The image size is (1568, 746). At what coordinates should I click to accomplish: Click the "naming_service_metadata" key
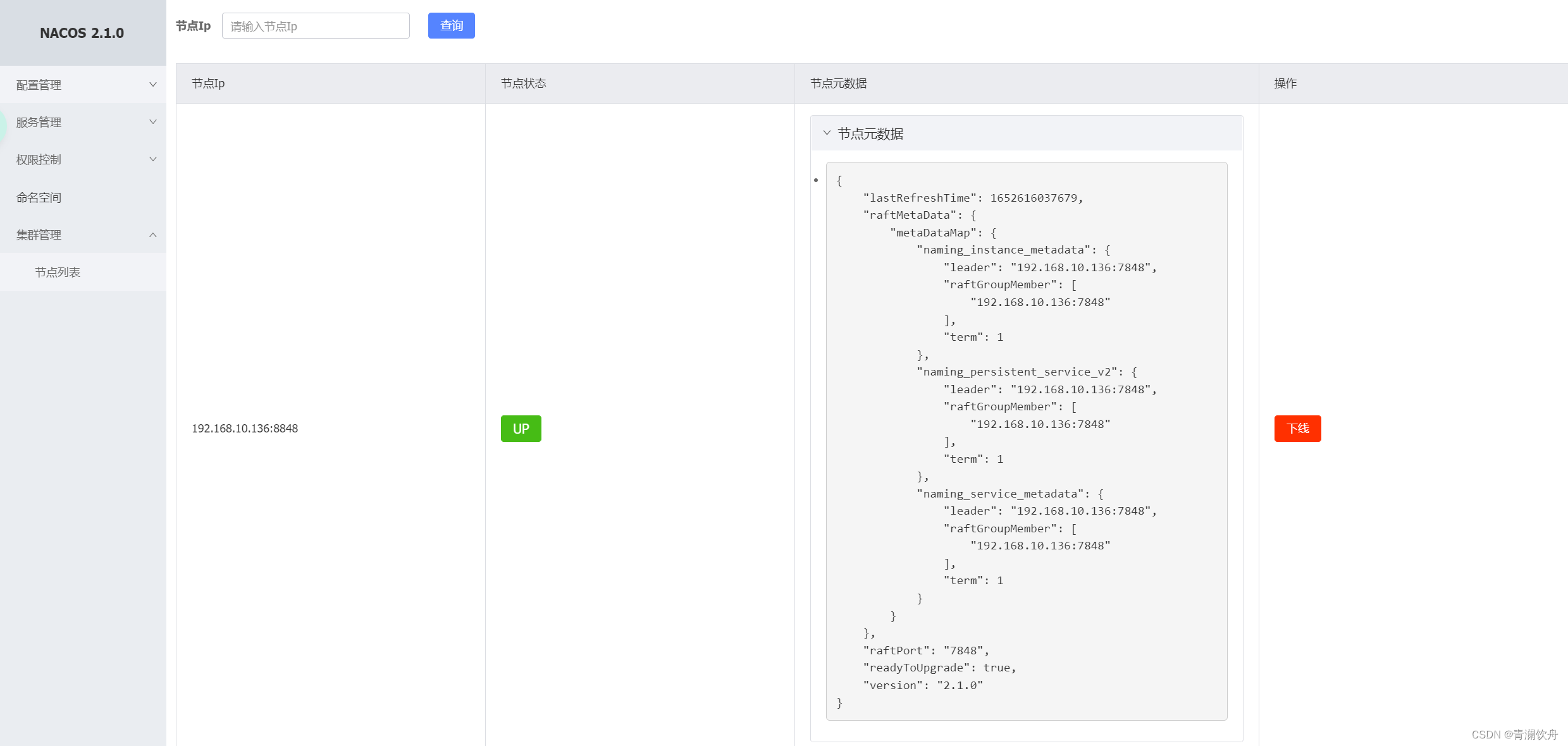point(1000,494)
